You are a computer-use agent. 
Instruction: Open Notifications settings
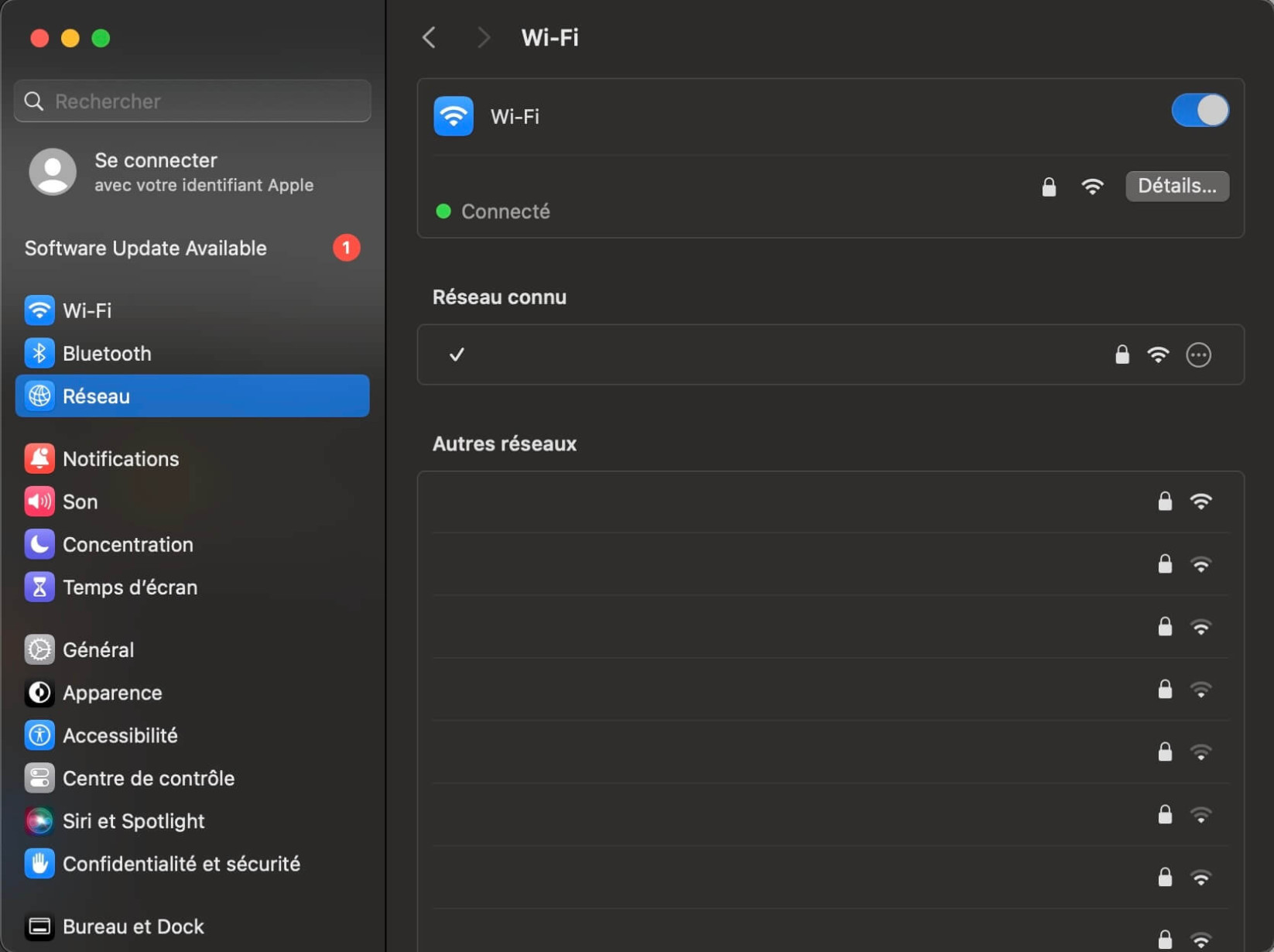[192, 459]
